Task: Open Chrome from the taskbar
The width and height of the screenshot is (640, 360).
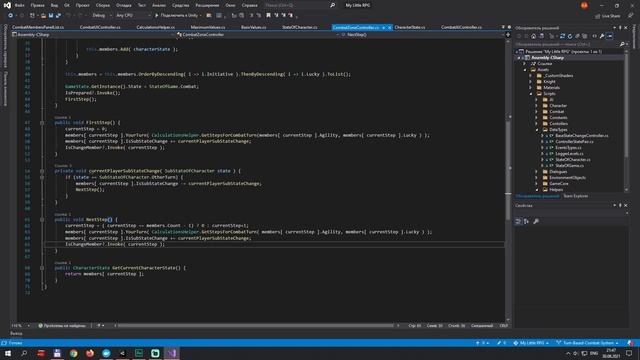Action: point(73,353)
